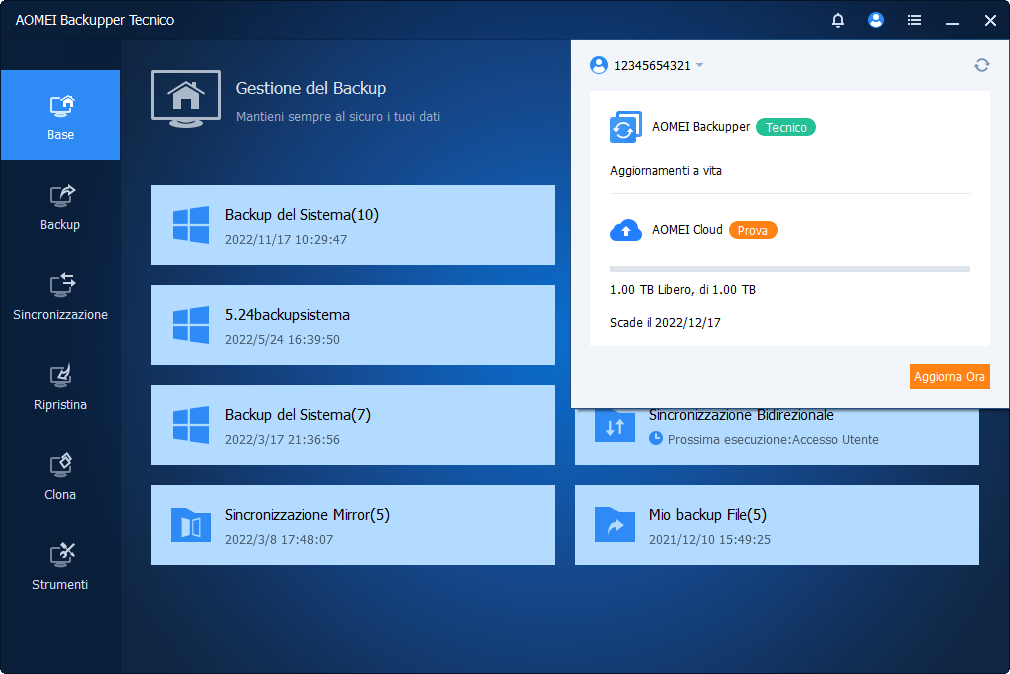Open the Clona sidebar section
1010x674 pixels.
[61, 476]
